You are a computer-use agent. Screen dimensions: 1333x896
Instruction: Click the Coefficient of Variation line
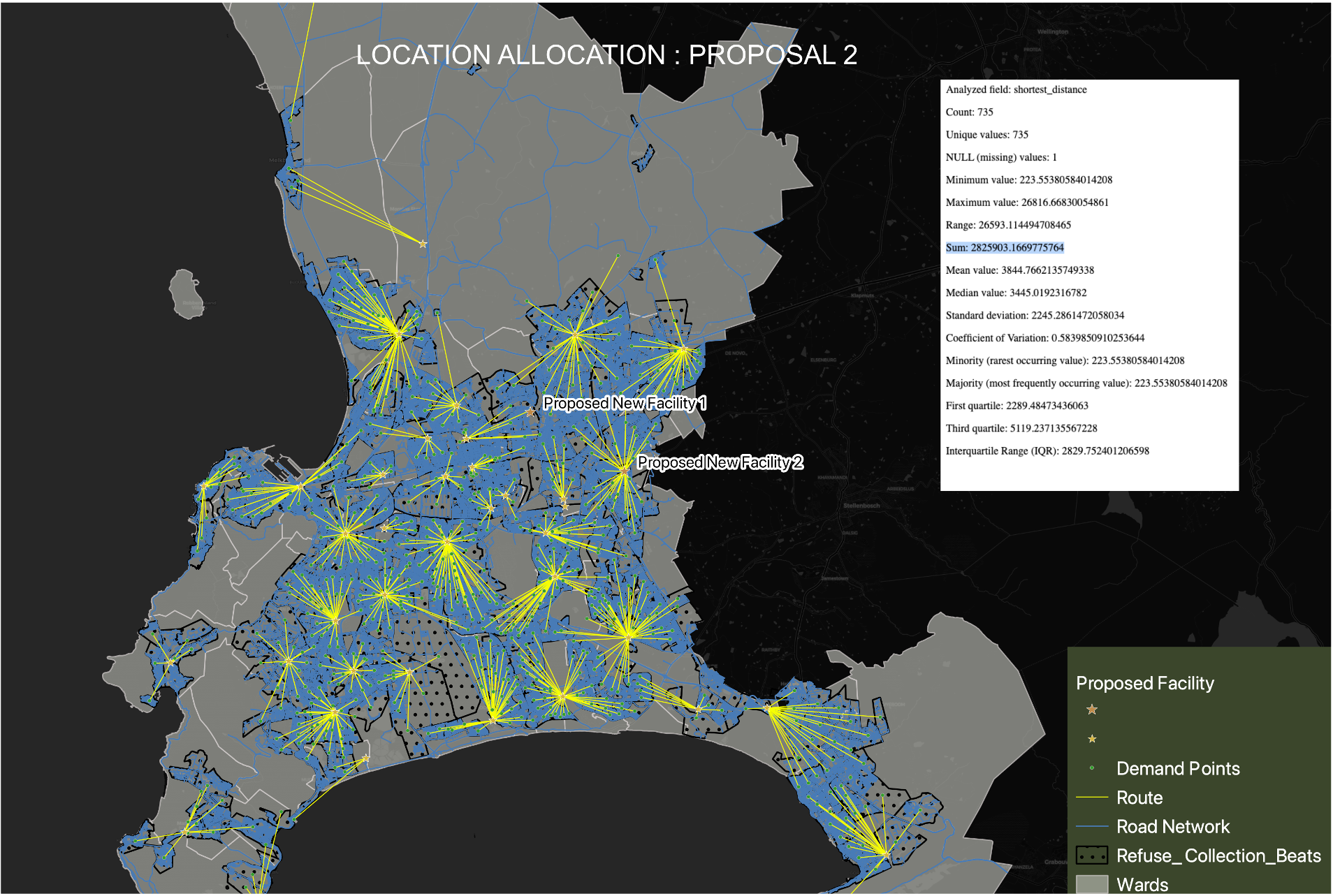tap(1044, 338)
